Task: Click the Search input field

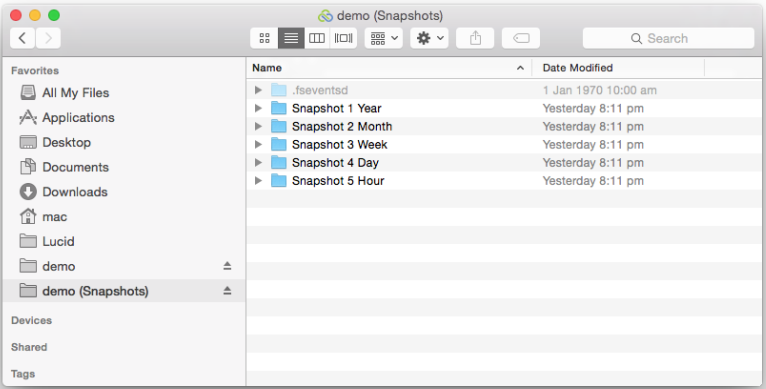Action: coord(668,38)
